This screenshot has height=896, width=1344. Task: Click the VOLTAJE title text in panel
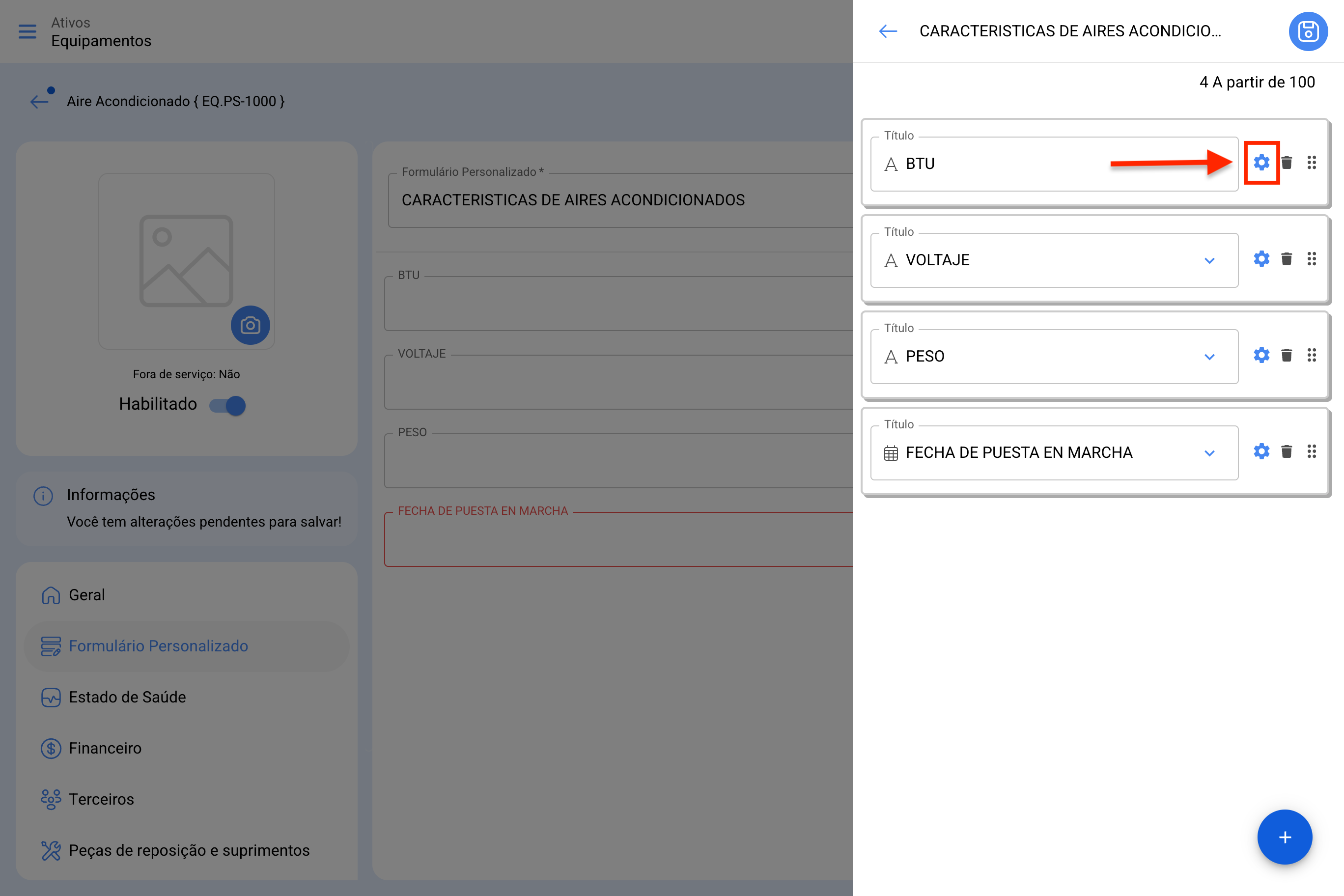coord(937,260)
